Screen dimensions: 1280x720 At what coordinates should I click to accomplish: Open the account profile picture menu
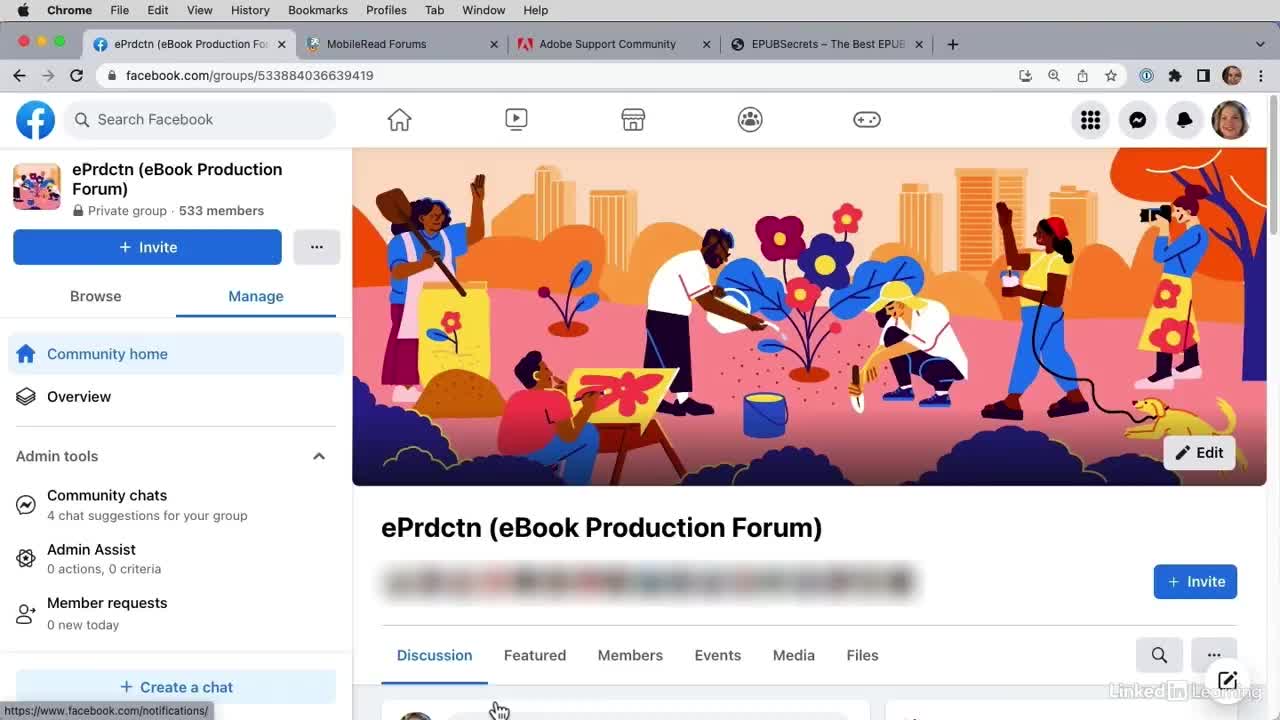point(1231,120)
